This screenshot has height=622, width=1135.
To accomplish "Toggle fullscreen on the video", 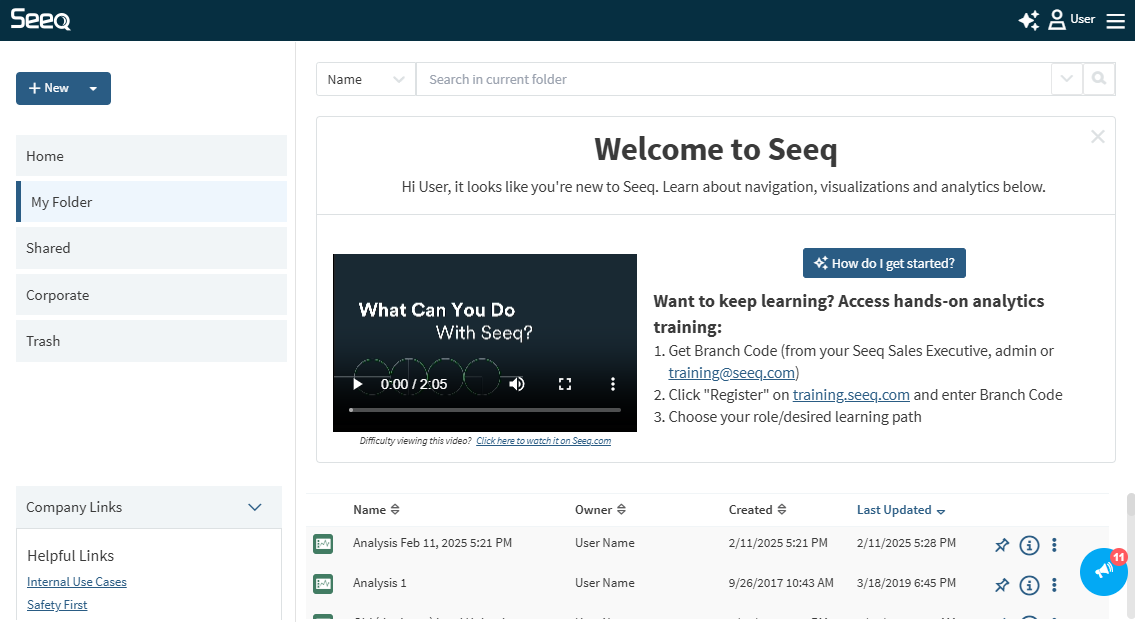I will coord(565,384).
